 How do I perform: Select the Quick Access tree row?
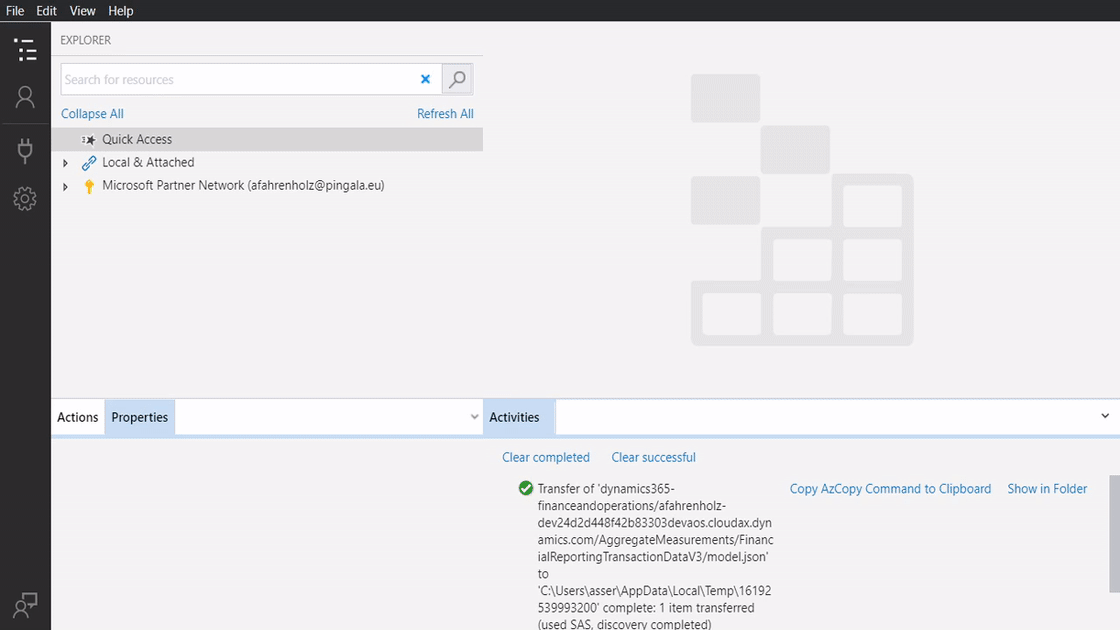pos(267,139)
